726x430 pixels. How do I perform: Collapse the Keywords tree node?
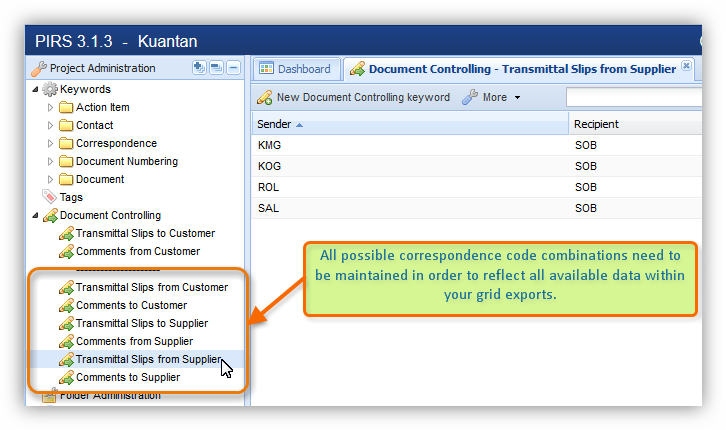tap(35, 89)
